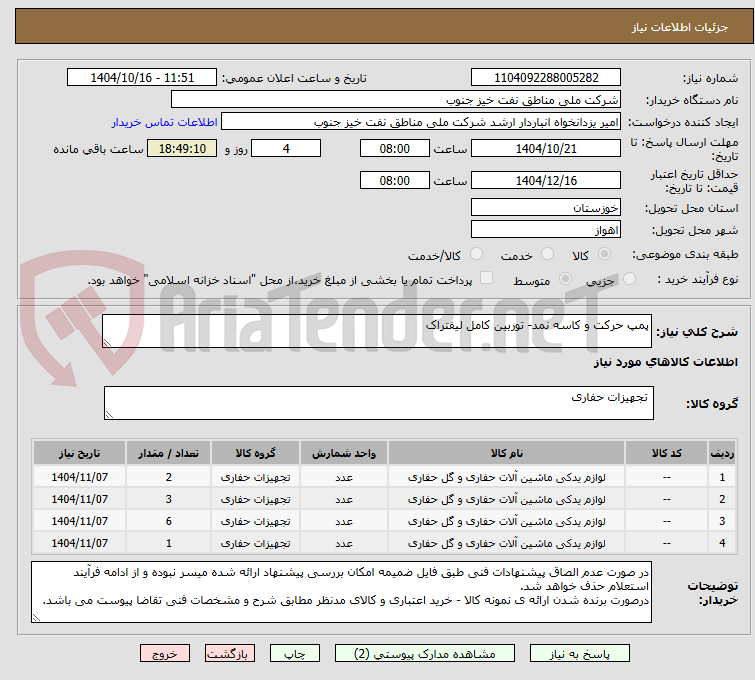Image resolution: width=755 pixels, height=680 pixels.
Task: Click the remaining time 18:49:10 field
Action: 182,148
